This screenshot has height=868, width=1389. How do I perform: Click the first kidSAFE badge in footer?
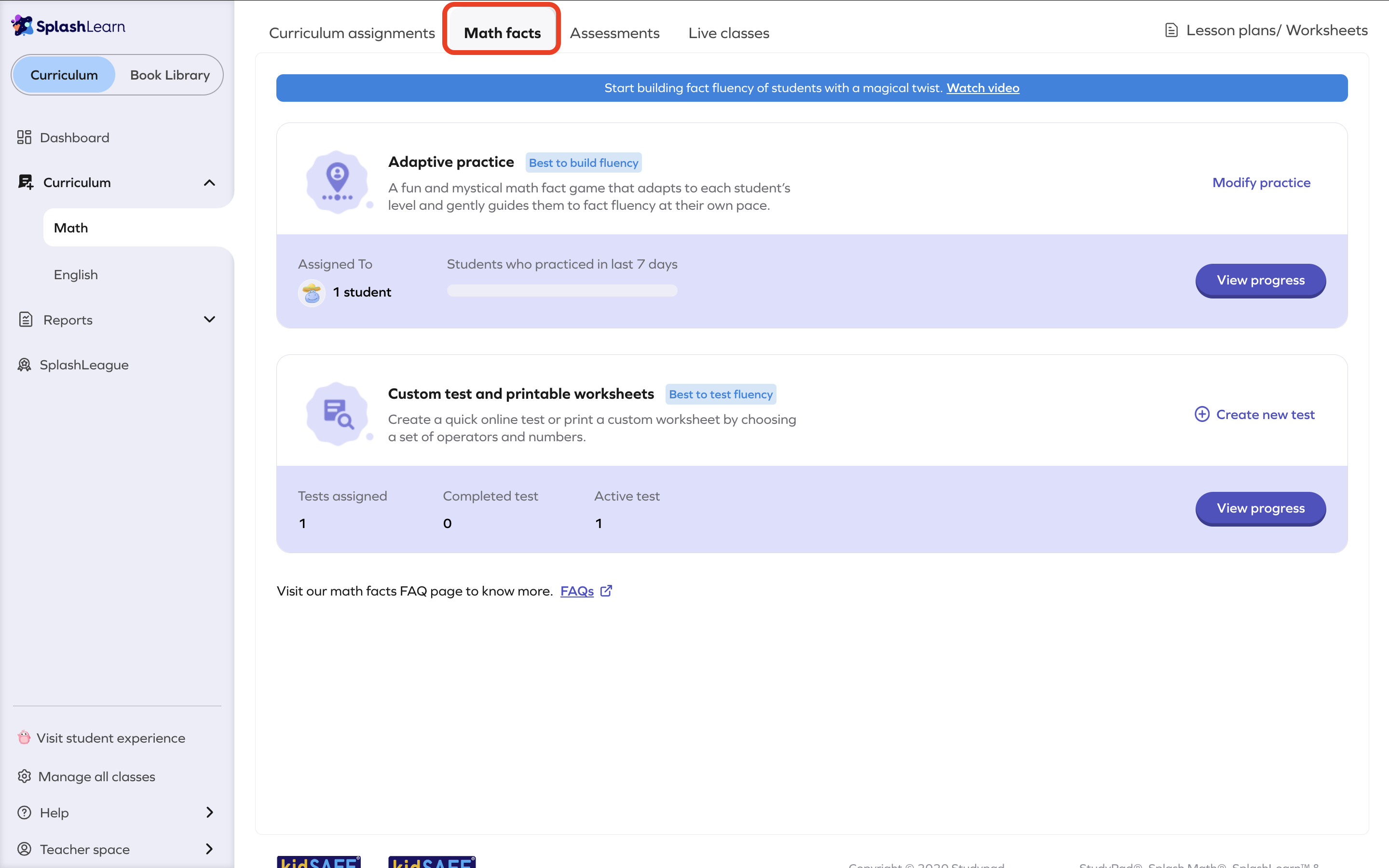[318, 862]
